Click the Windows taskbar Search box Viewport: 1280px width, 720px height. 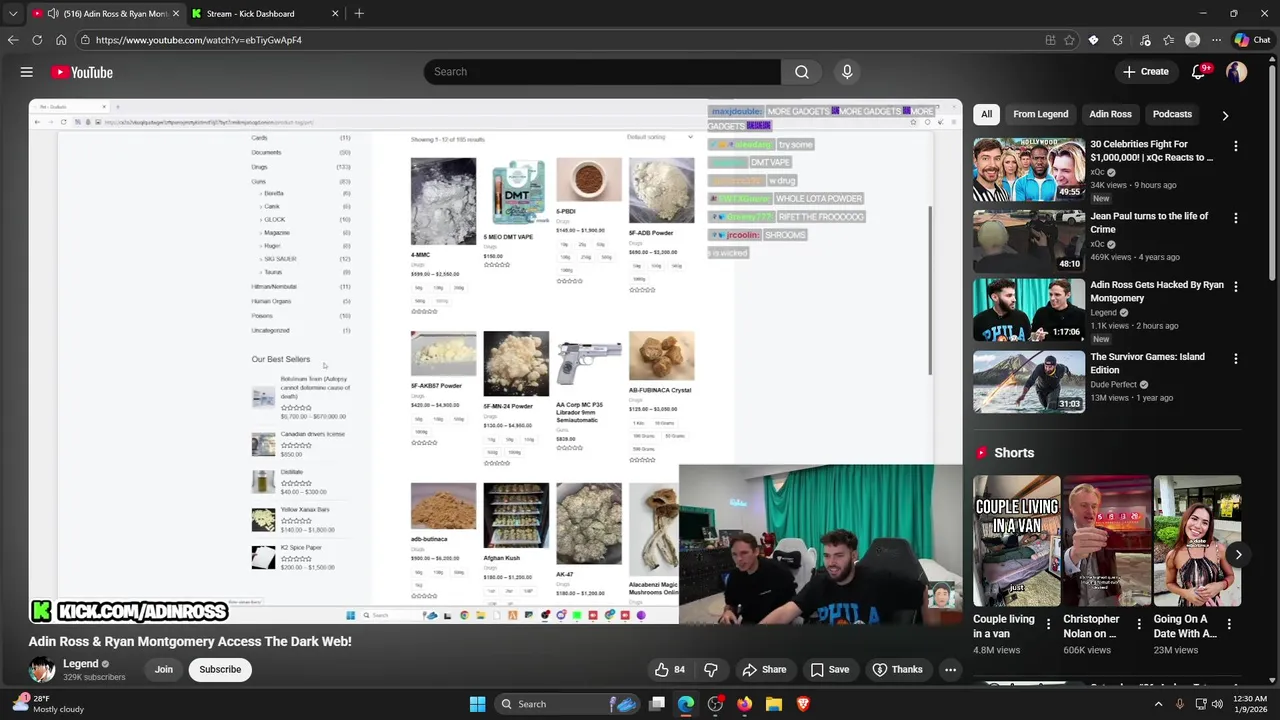[x=566, y=704]
